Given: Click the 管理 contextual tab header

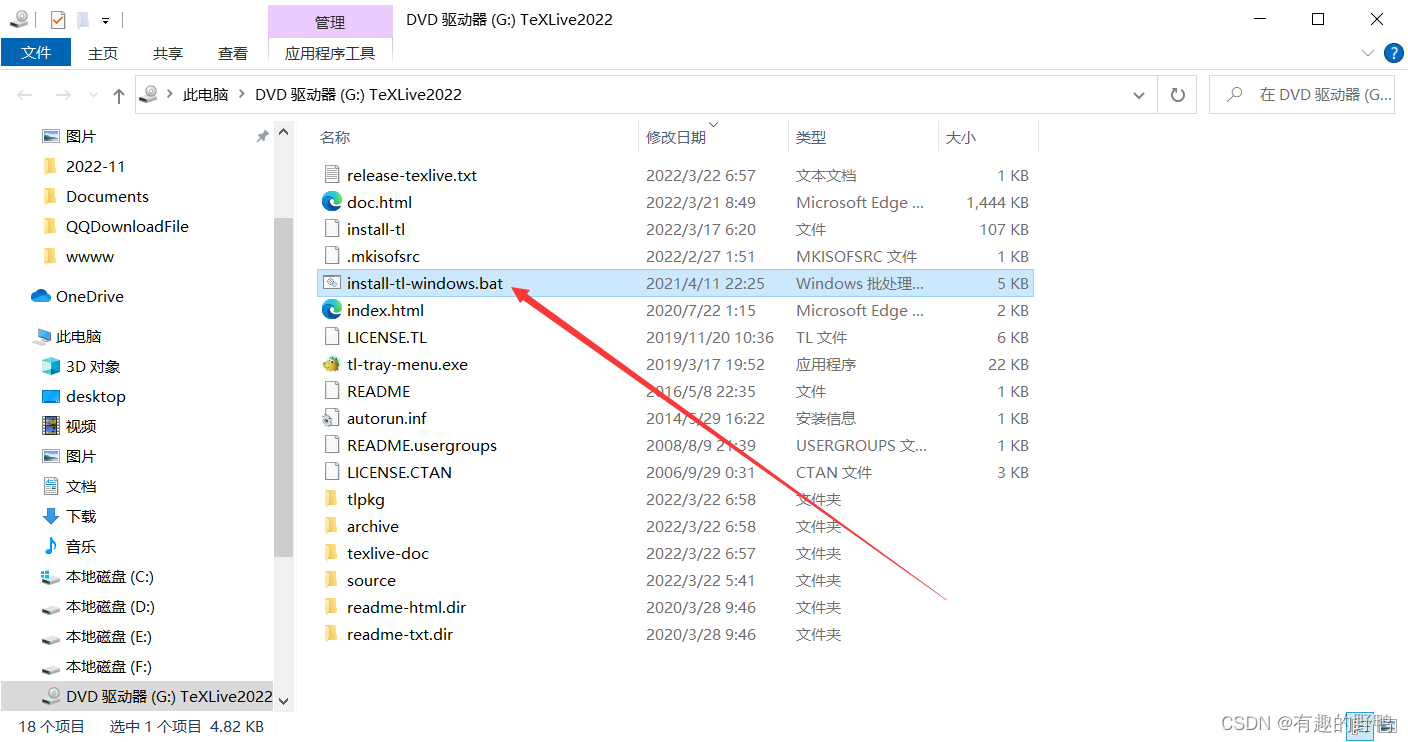Looking at the screenshot, I should (x=330, y=21).
